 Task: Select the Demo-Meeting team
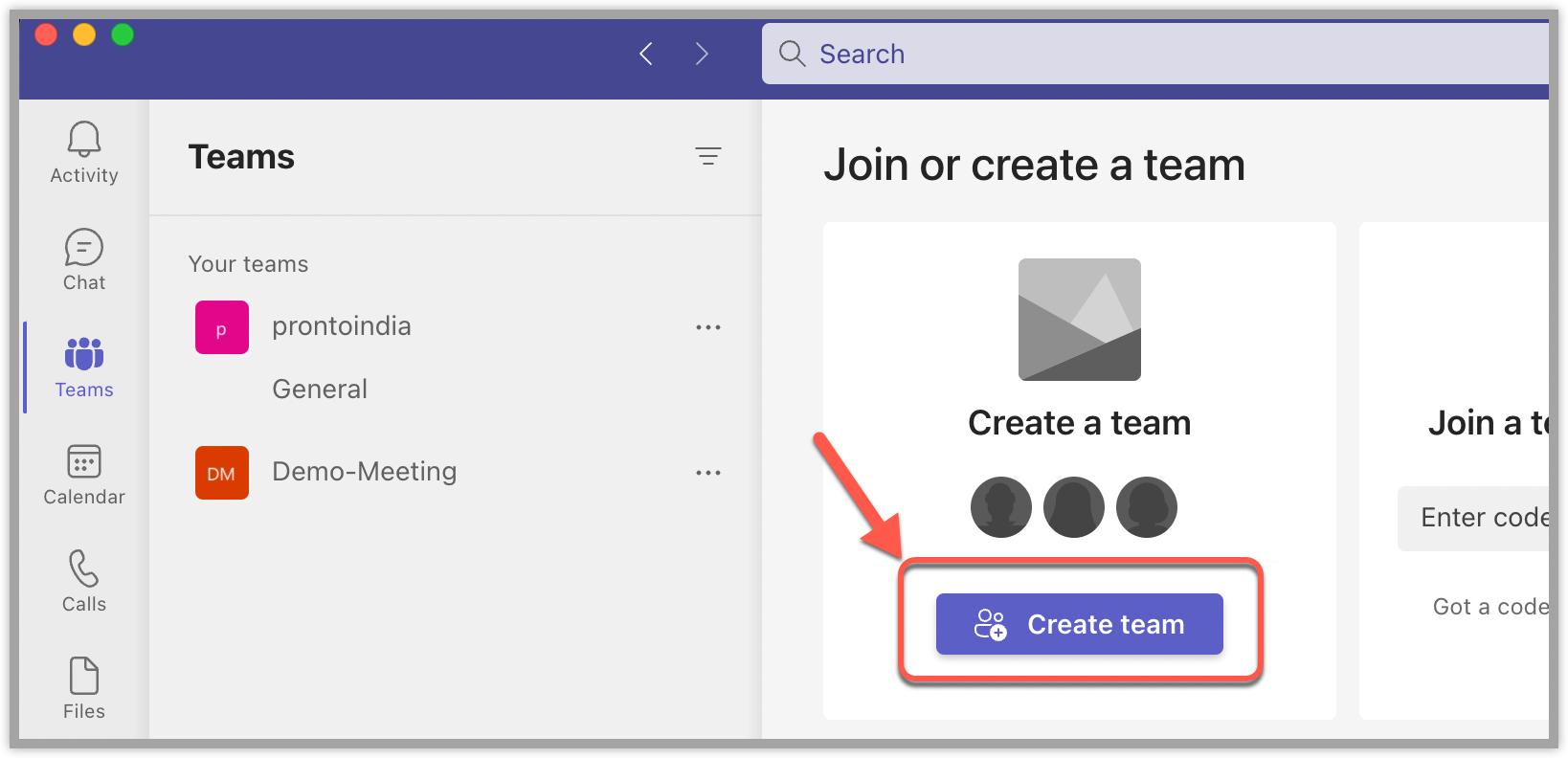point(365,472)
